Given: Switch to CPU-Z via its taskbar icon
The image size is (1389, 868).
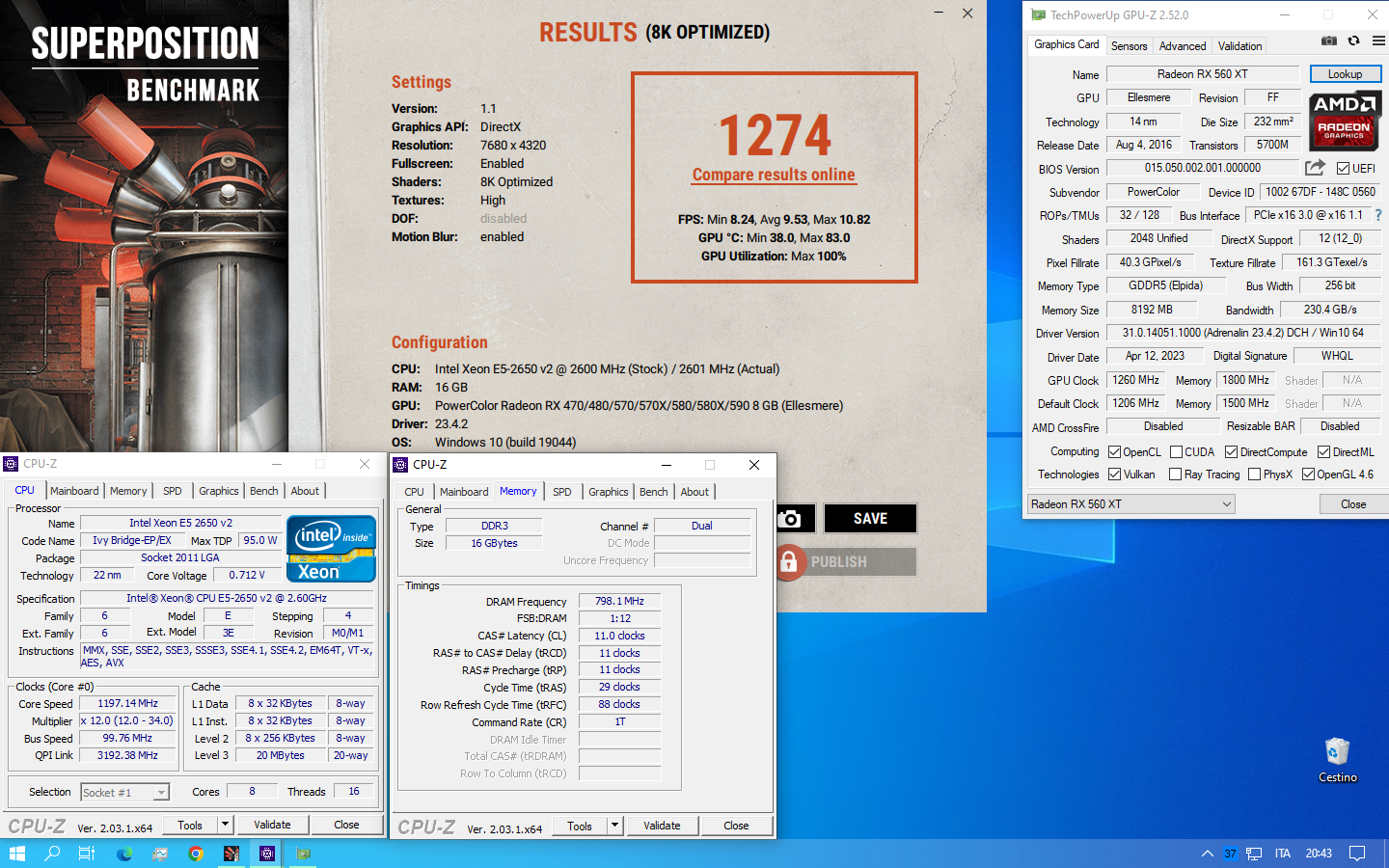Looking at the screenshot, I should [x=267, y=854].
